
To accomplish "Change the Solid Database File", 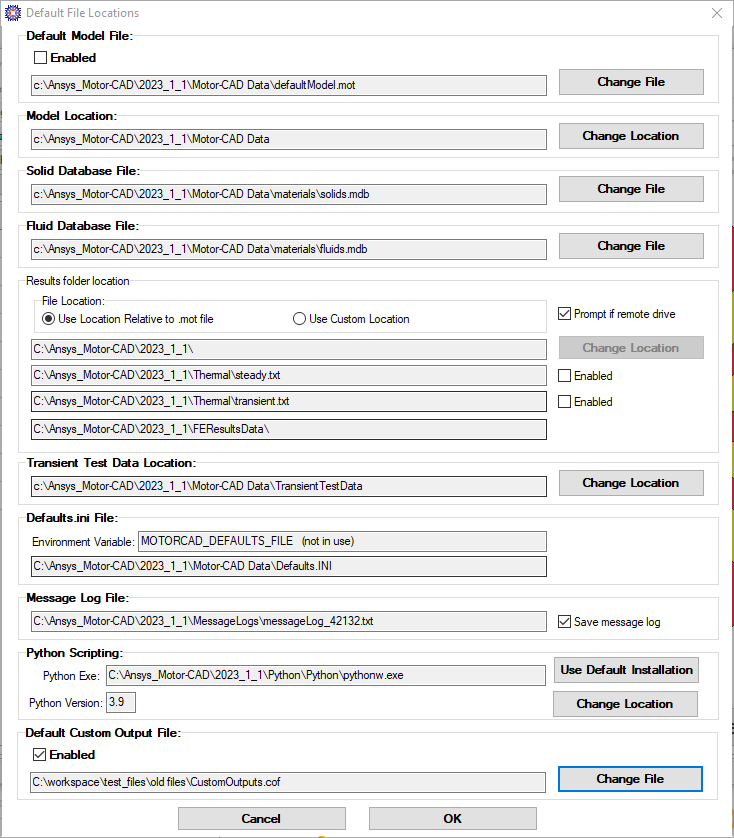I will 631,189.
